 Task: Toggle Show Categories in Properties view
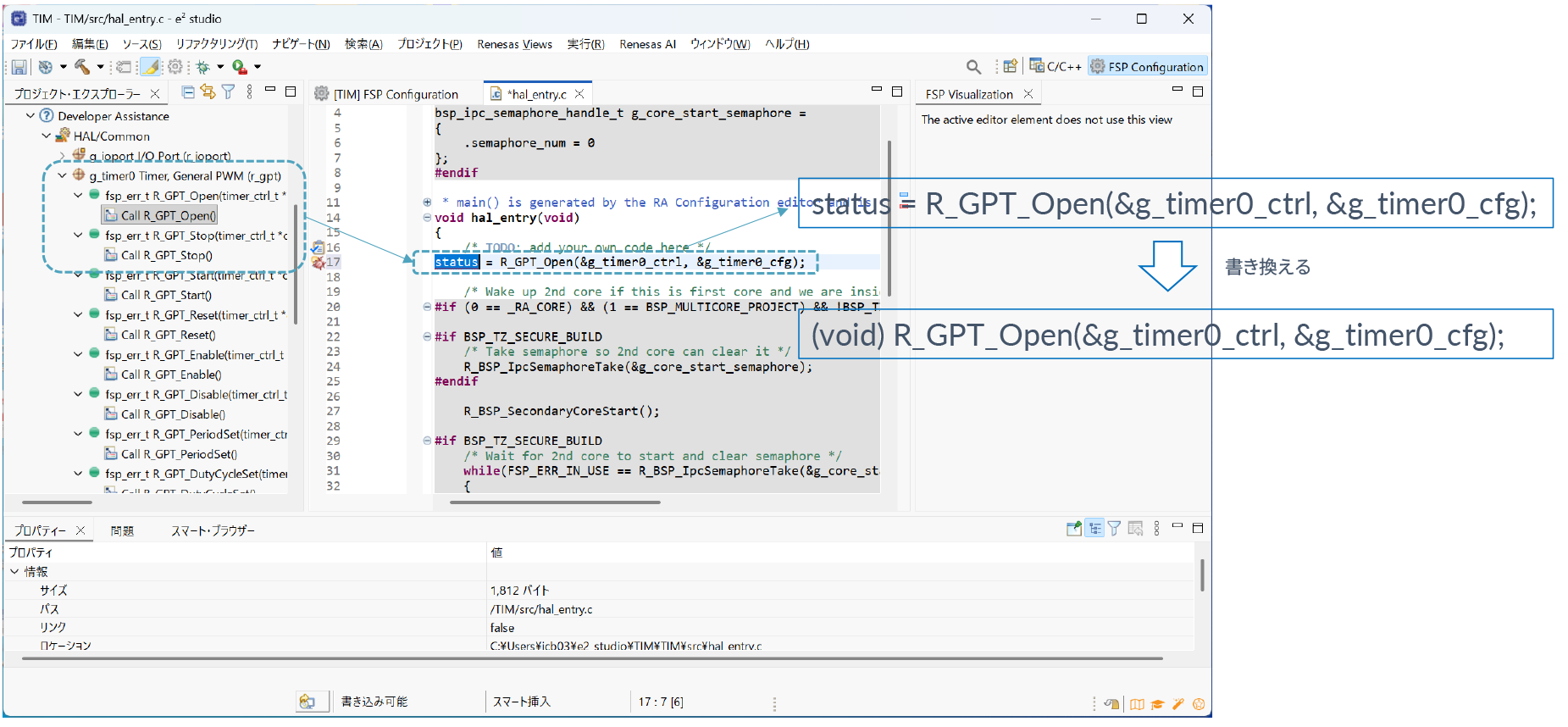(1094, 529)
